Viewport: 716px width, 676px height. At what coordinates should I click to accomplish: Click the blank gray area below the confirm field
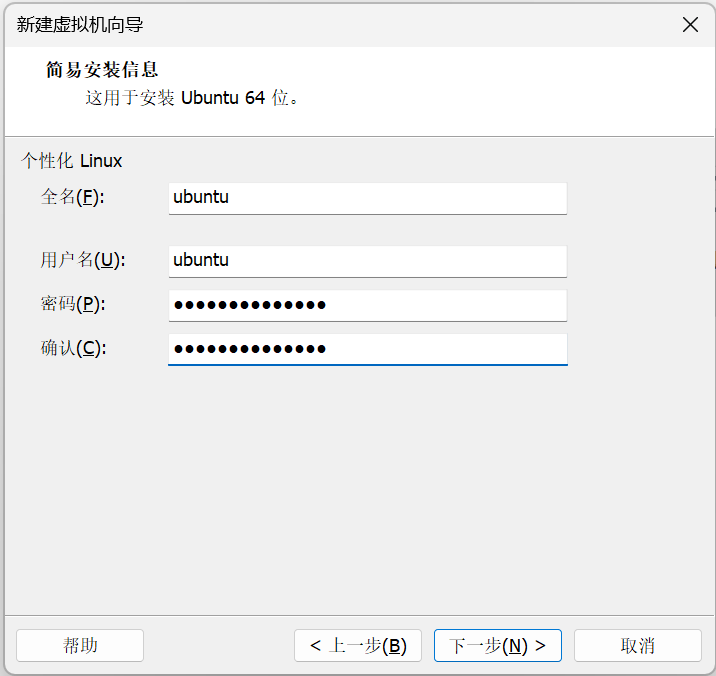(x=358, y=480)
